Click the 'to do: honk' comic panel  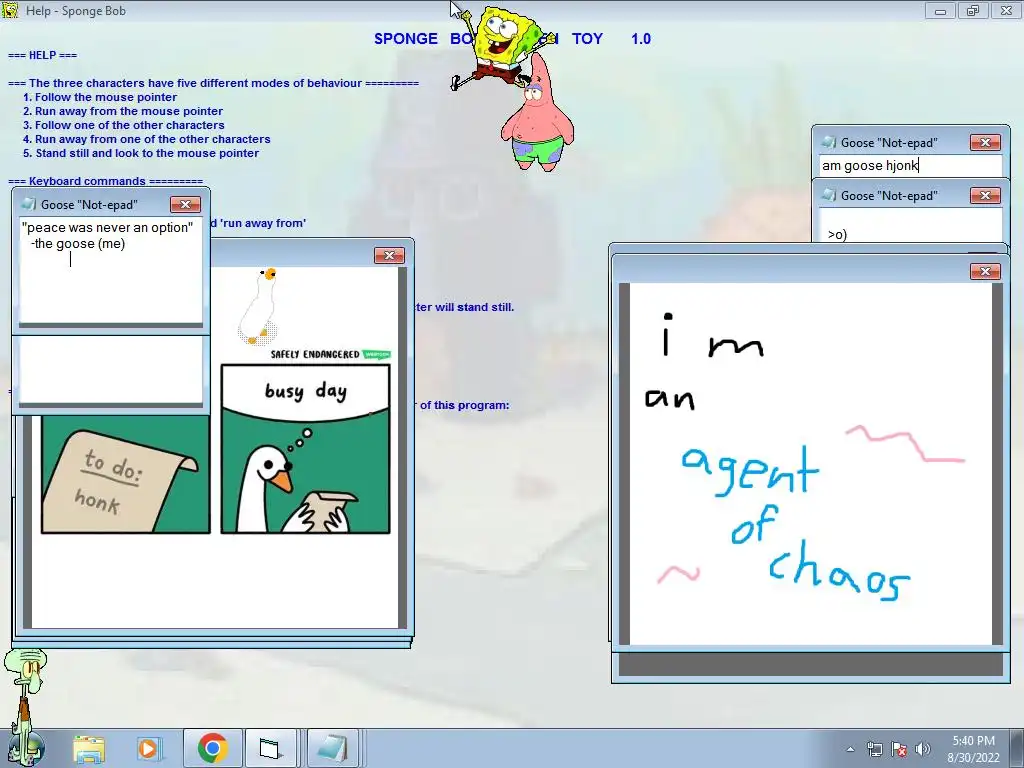125,475
